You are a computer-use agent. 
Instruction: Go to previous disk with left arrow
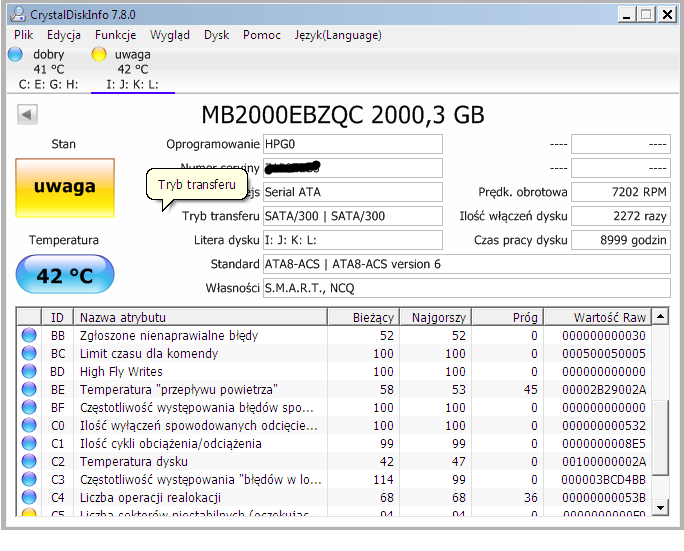click(x=27, y=115)
